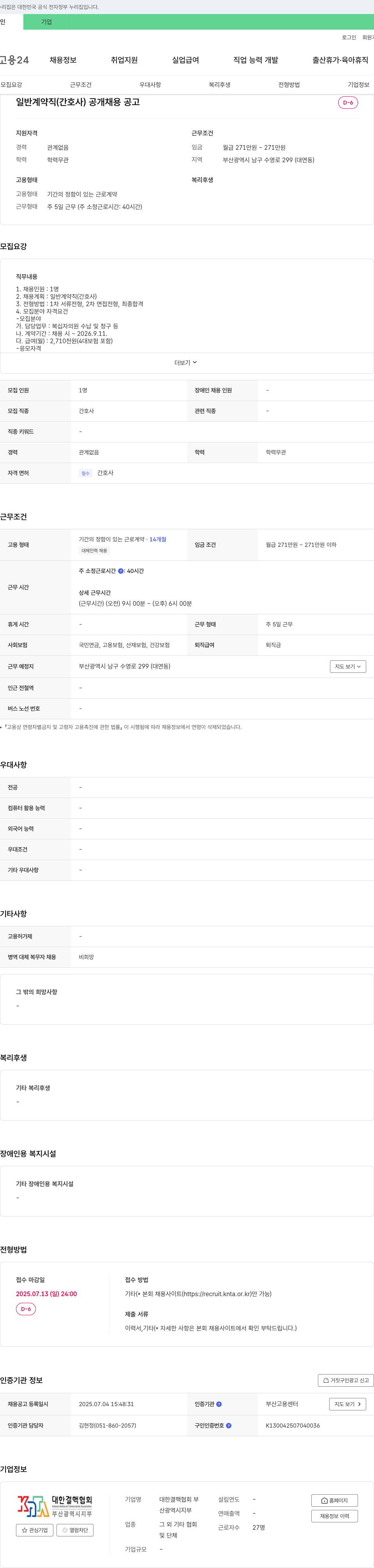The height and width of the screenshot is (1568, 374).
Task: Click the 필수 badge beside 간호사
Action: pyautogui.click(x=85, y=473)
